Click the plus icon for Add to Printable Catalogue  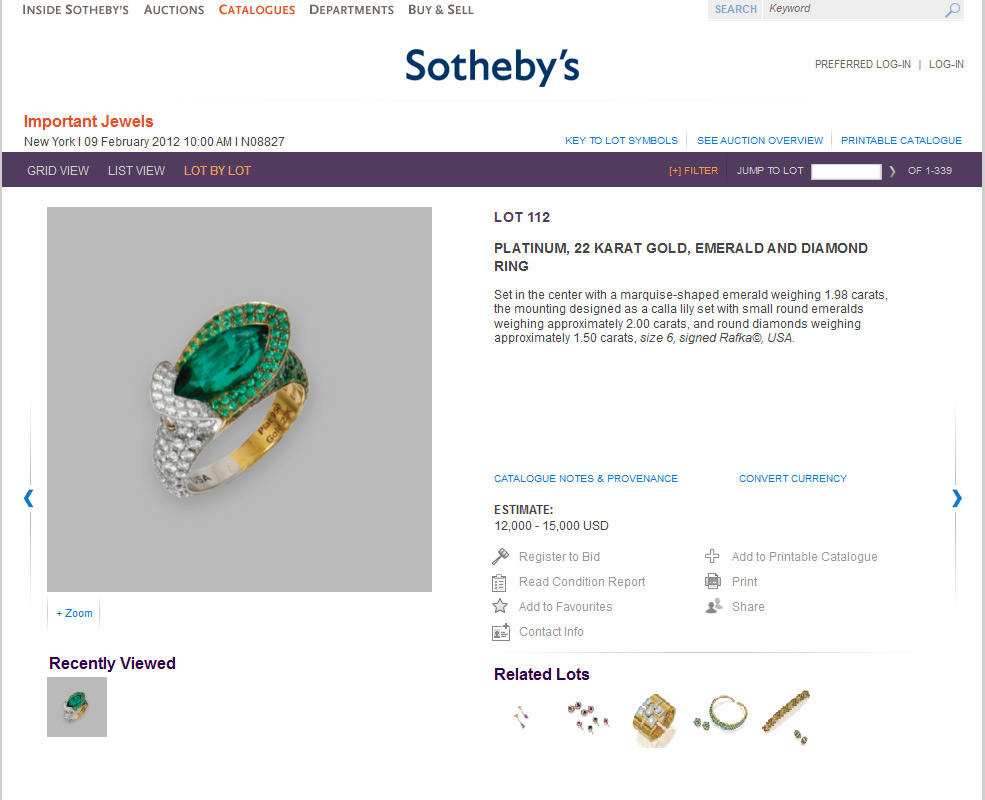[712, 556]
